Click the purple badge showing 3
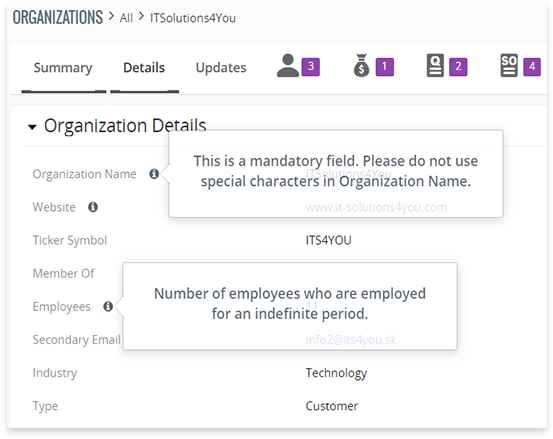 (x=311, y=67)
